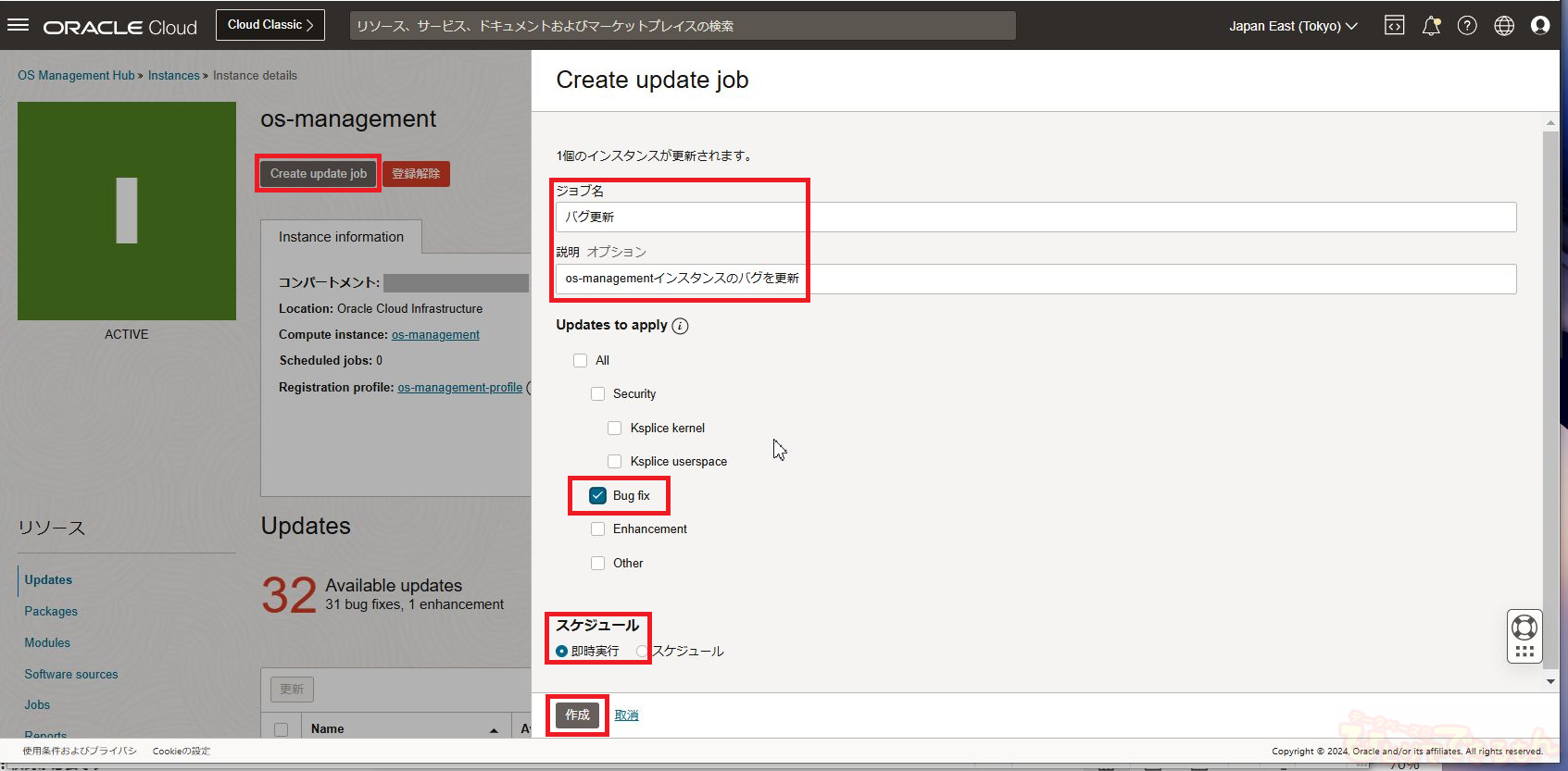The height and width of the screenshot is (771, 1568).
Task: Open the notifications bell
Action: (x=1431, y=26)
